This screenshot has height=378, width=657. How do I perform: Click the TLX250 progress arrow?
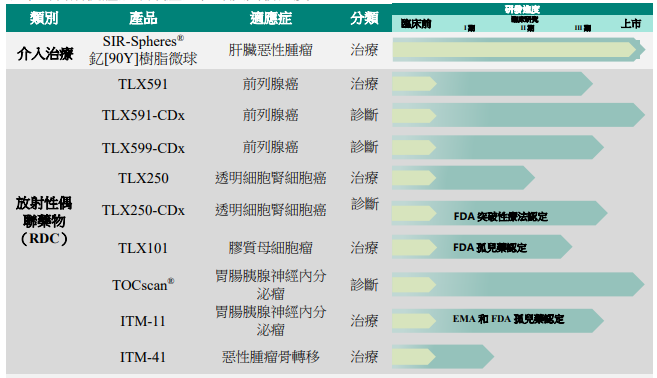[463, 178]
